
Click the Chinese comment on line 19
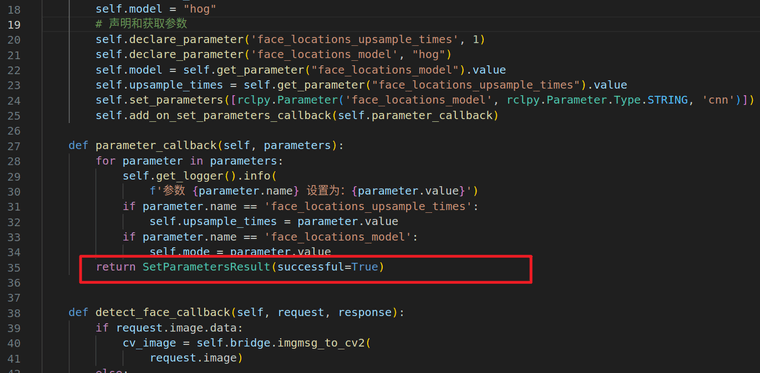pyautogui.click(x=142, y=24)
